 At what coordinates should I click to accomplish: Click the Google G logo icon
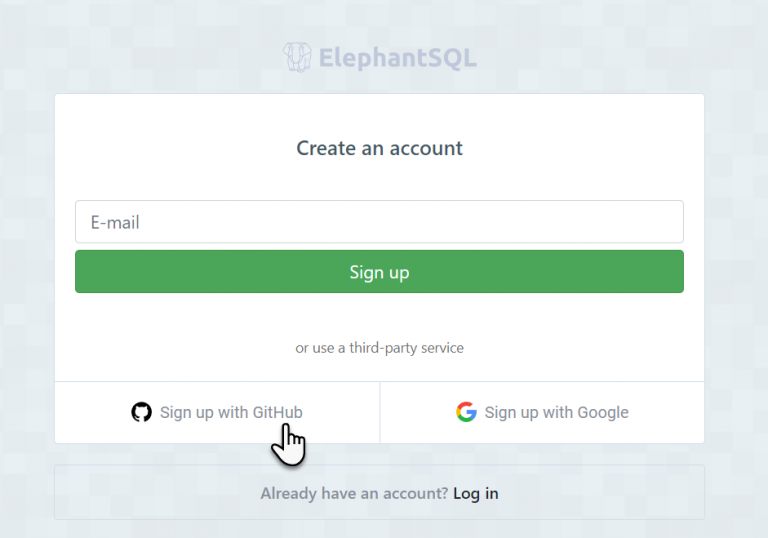(x=466, y=412)
